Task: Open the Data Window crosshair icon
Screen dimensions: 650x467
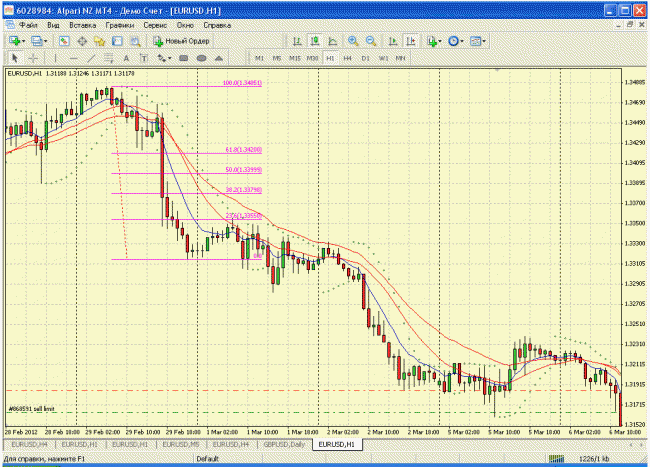Action: 82,41
